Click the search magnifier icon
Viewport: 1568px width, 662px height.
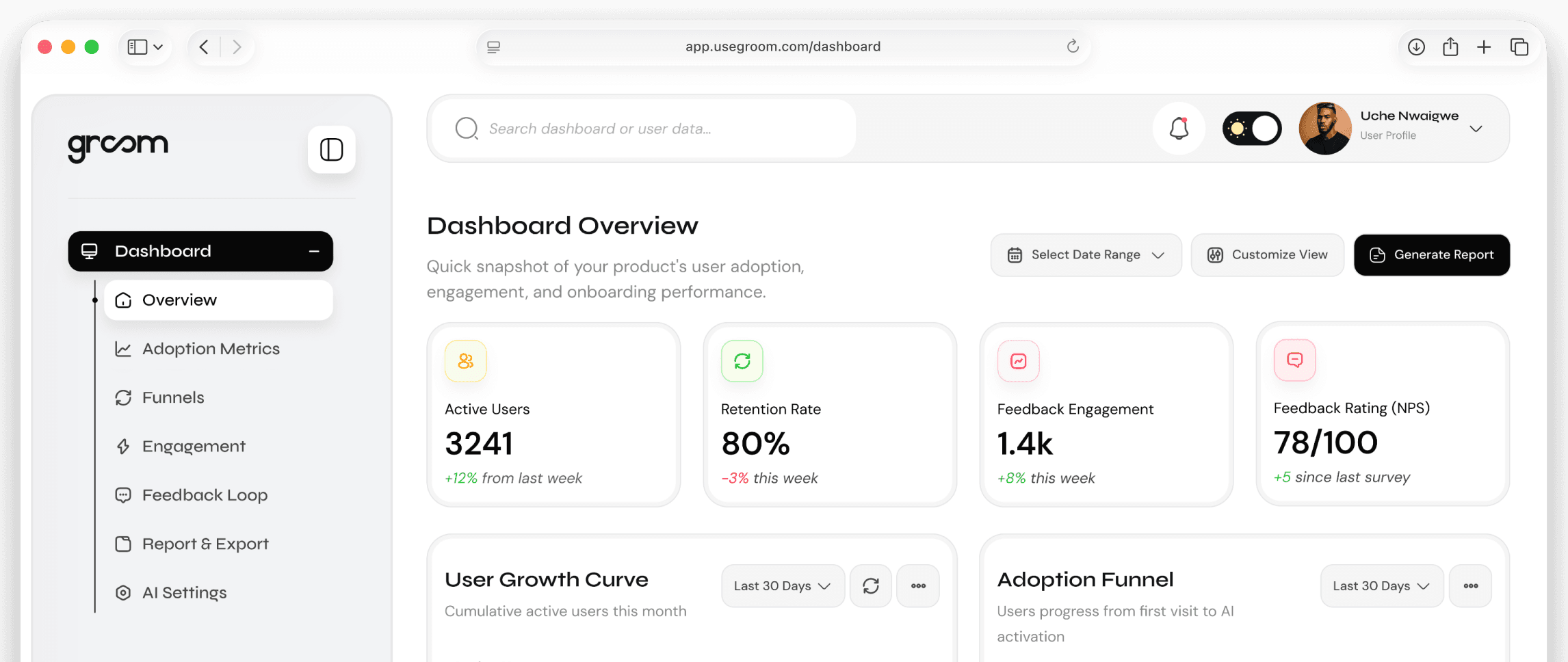(467, 129)
